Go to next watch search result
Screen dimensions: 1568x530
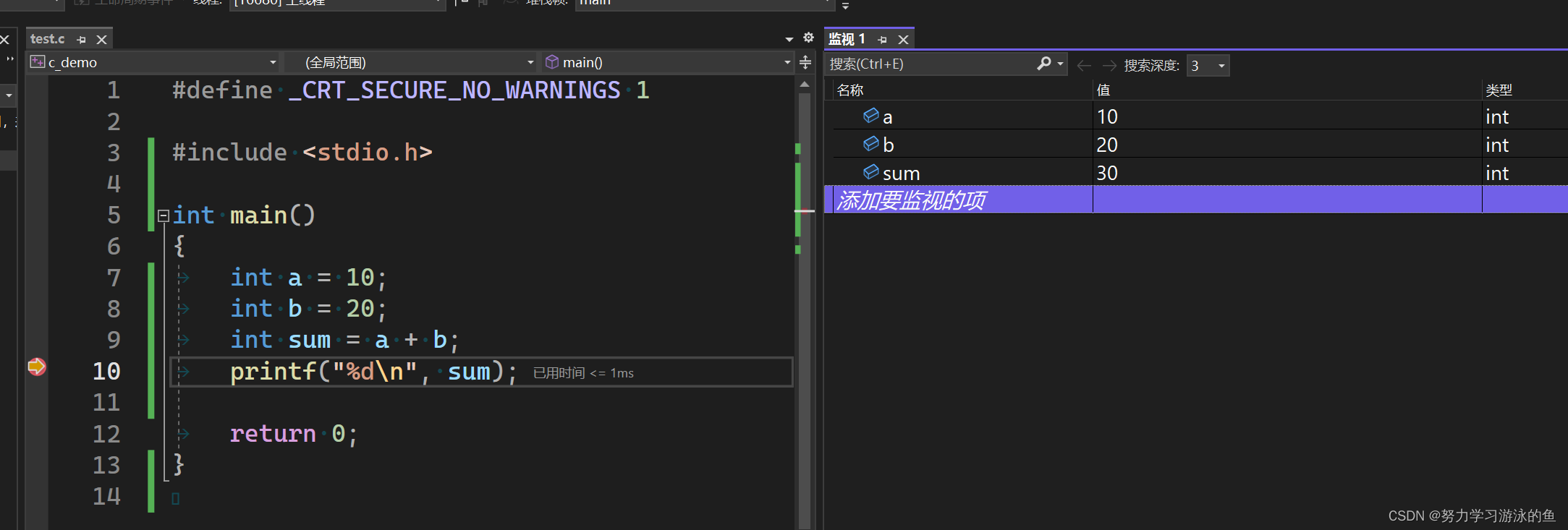[x=1109, y=66]
